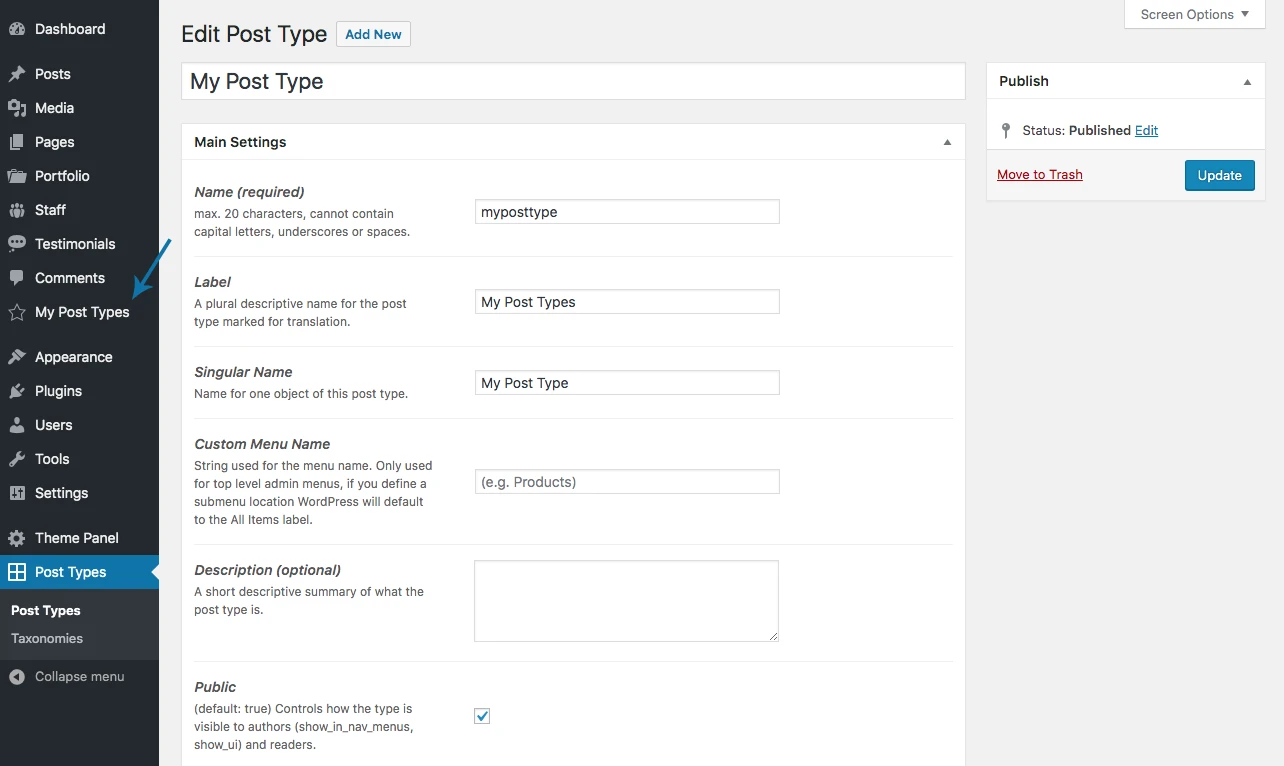Click inside the Custom Menu Name field
Image resolution: width=1284 pixels, height=766 pixels.
pyautogui.click(x=627, y=481)
